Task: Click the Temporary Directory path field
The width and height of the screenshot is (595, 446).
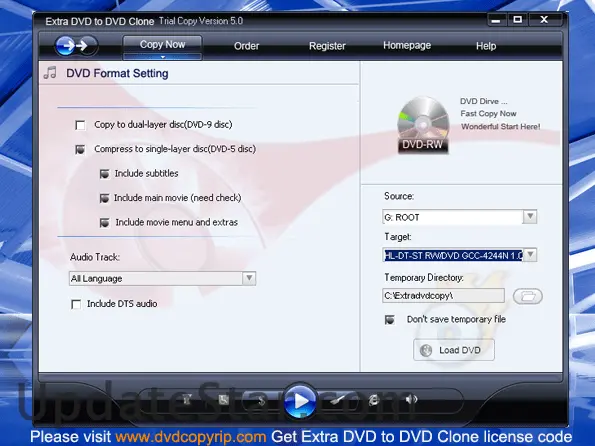Action: click(x=443, y=296)
